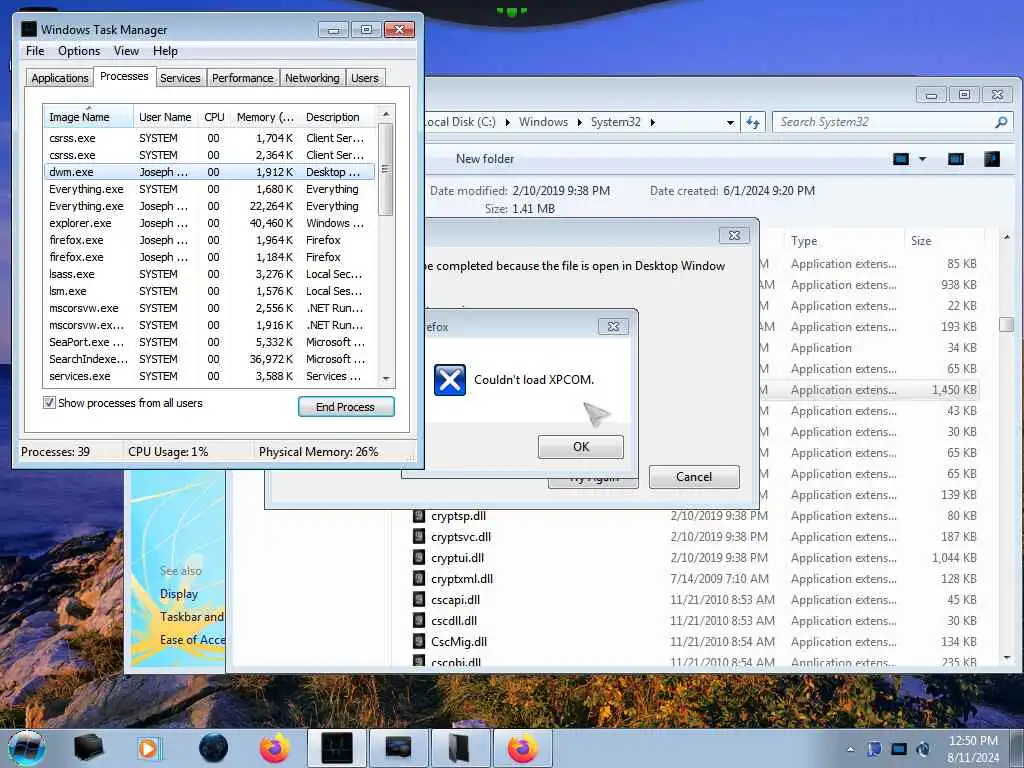Select the cryptsp.dll file
The width and height of the screenshot is (1024, 768).
click(458, 516)
